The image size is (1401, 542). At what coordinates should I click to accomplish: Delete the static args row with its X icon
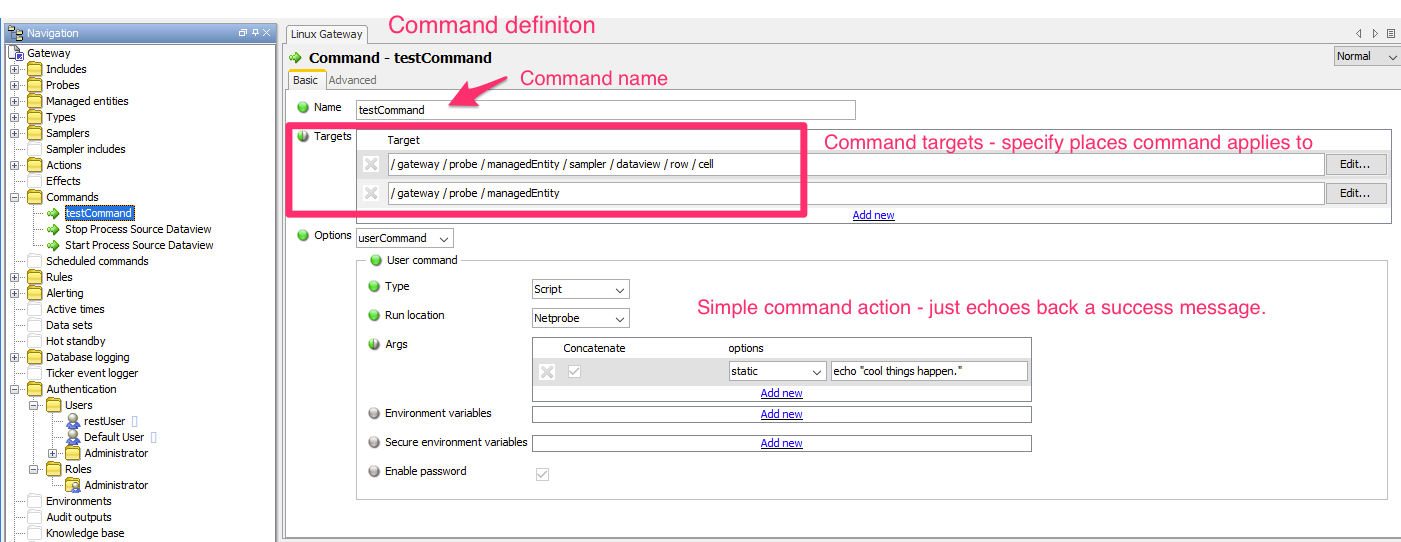(547, 372)
